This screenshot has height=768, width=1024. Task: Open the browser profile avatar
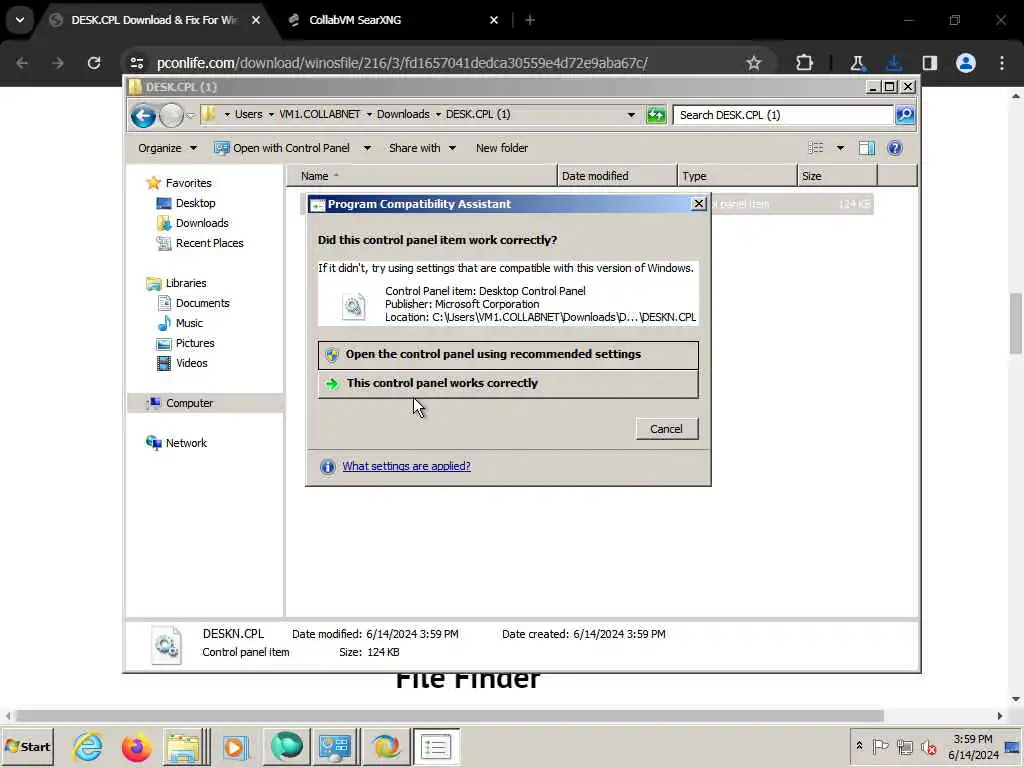(966, 63)
